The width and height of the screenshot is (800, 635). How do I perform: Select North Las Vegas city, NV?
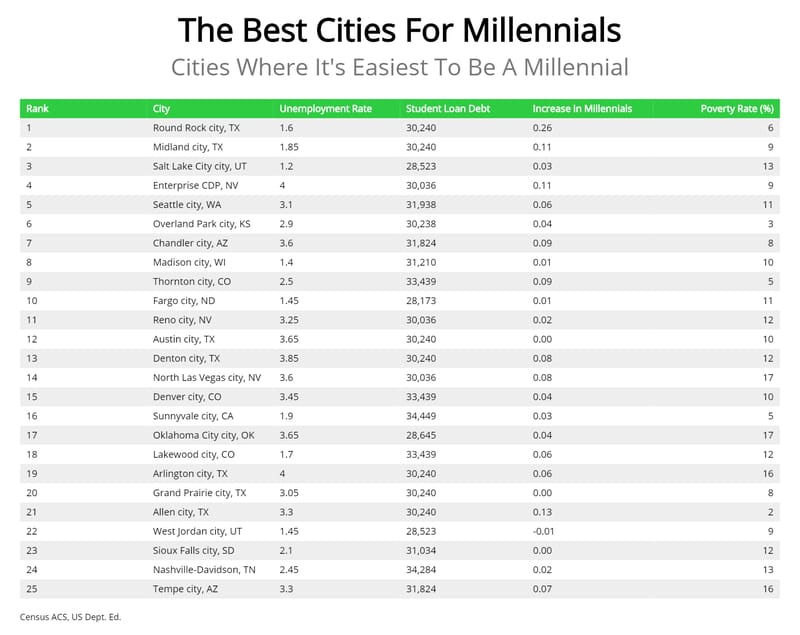click(207, 377)
